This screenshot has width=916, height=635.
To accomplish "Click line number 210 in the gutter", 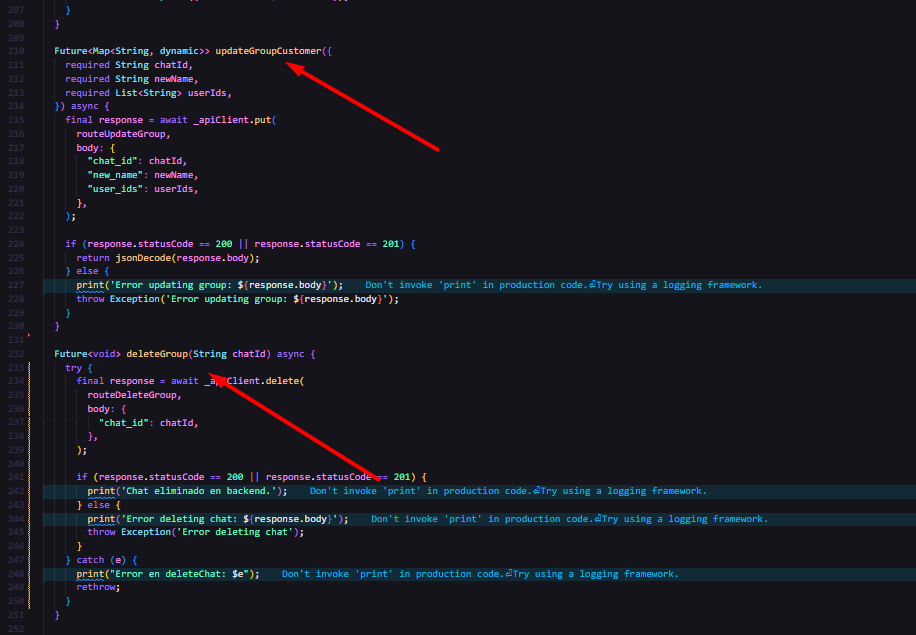I will tap(15, 51).
